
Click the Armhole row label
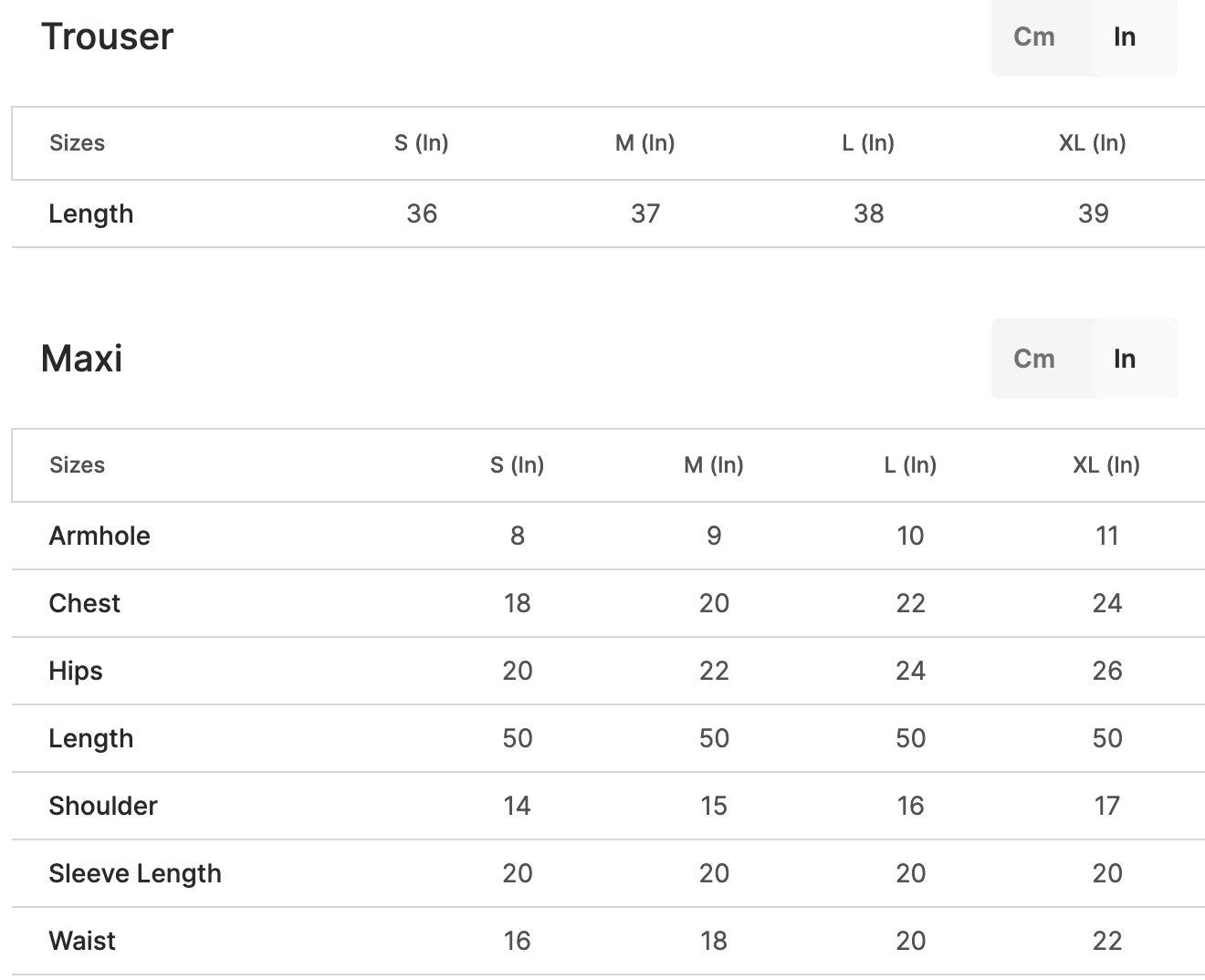tap(100, 536)
